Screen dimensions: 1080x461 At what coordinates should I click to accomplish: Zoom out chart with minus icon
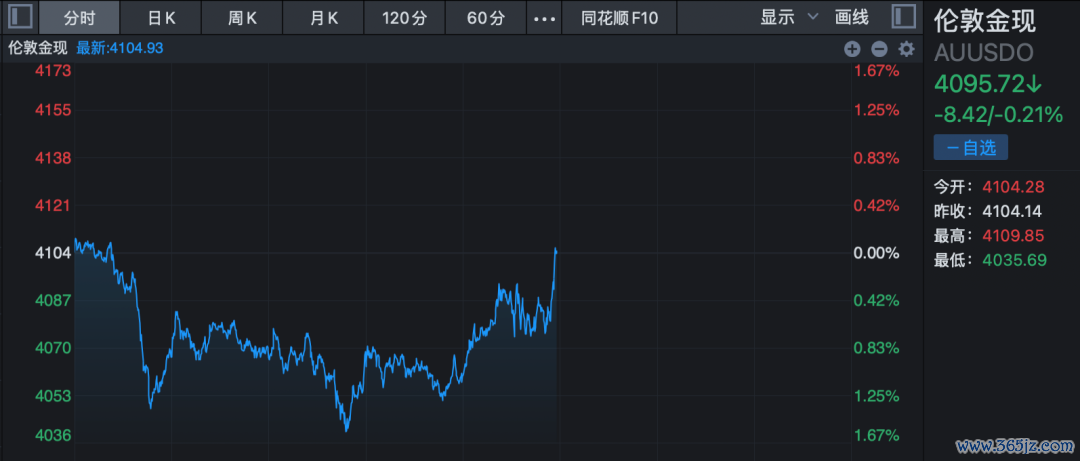pos(879,48)
